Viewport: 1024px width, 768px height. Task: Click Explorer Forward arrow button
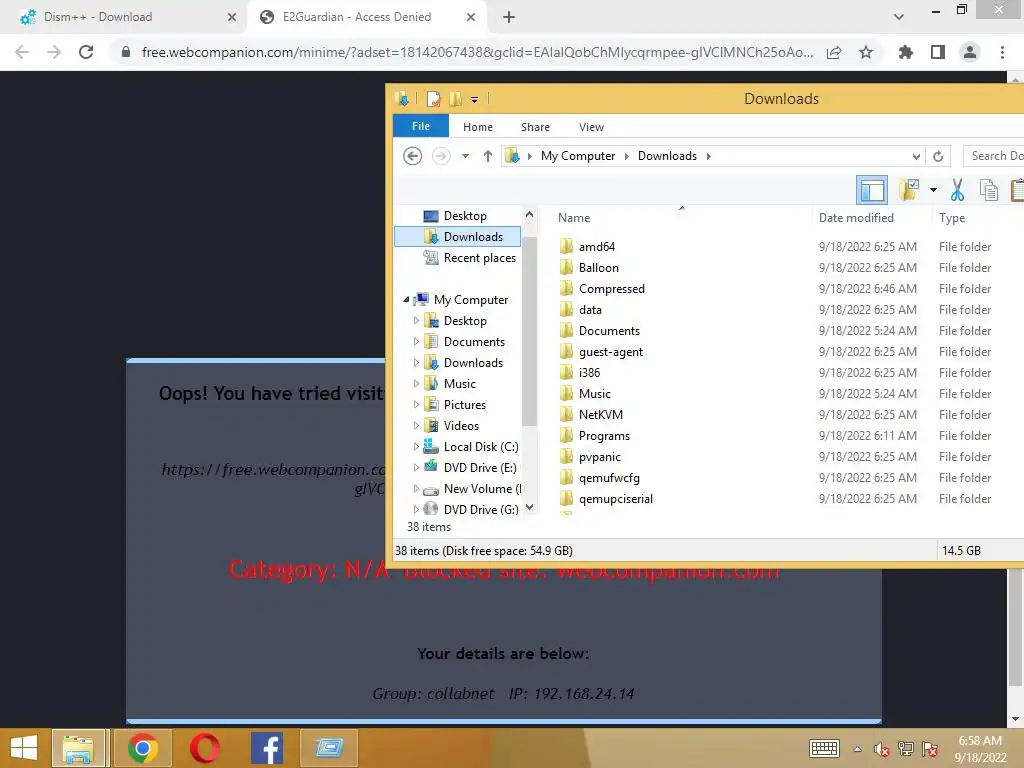[x=441, y=156]
